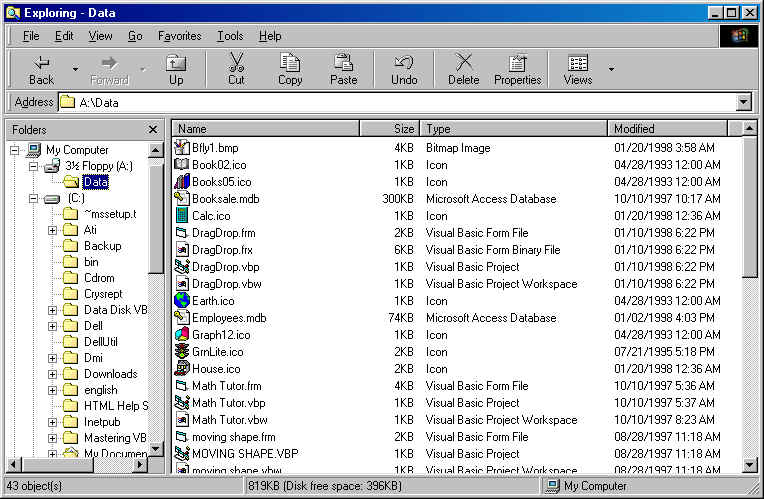
Task: Select the Booksale.mdb database icon
Action: 182,198
